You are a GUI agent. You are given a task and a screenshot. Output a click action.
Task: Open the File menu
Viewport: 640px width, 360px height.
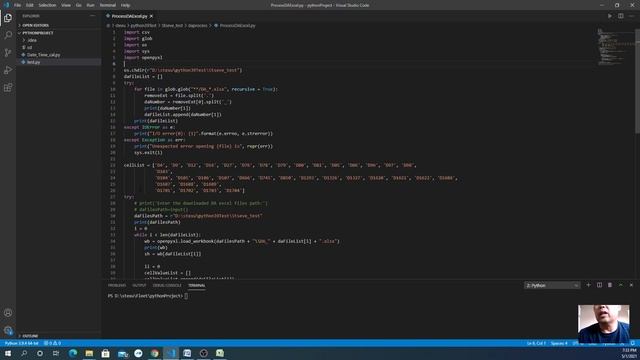(18, 5)
